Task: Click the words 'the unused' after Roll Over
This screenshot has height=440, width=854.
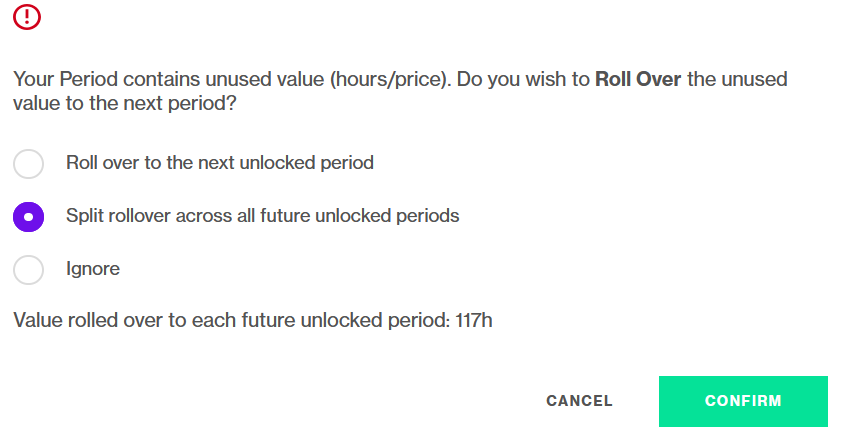Action: click(737, 80)
